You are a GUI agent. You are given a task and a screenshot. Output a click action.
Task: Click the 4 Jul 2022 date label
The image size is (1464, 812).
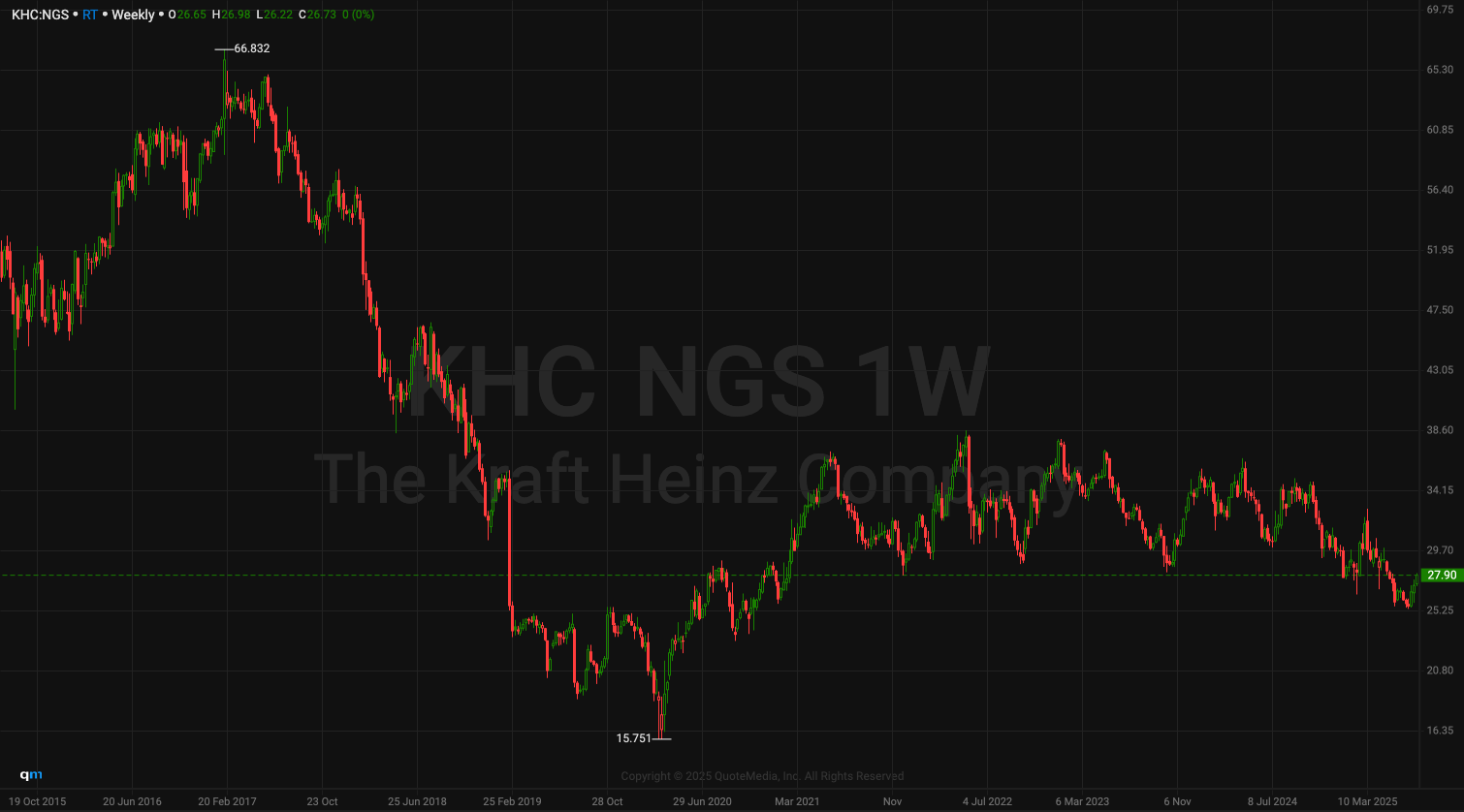(x=987, y=801)
